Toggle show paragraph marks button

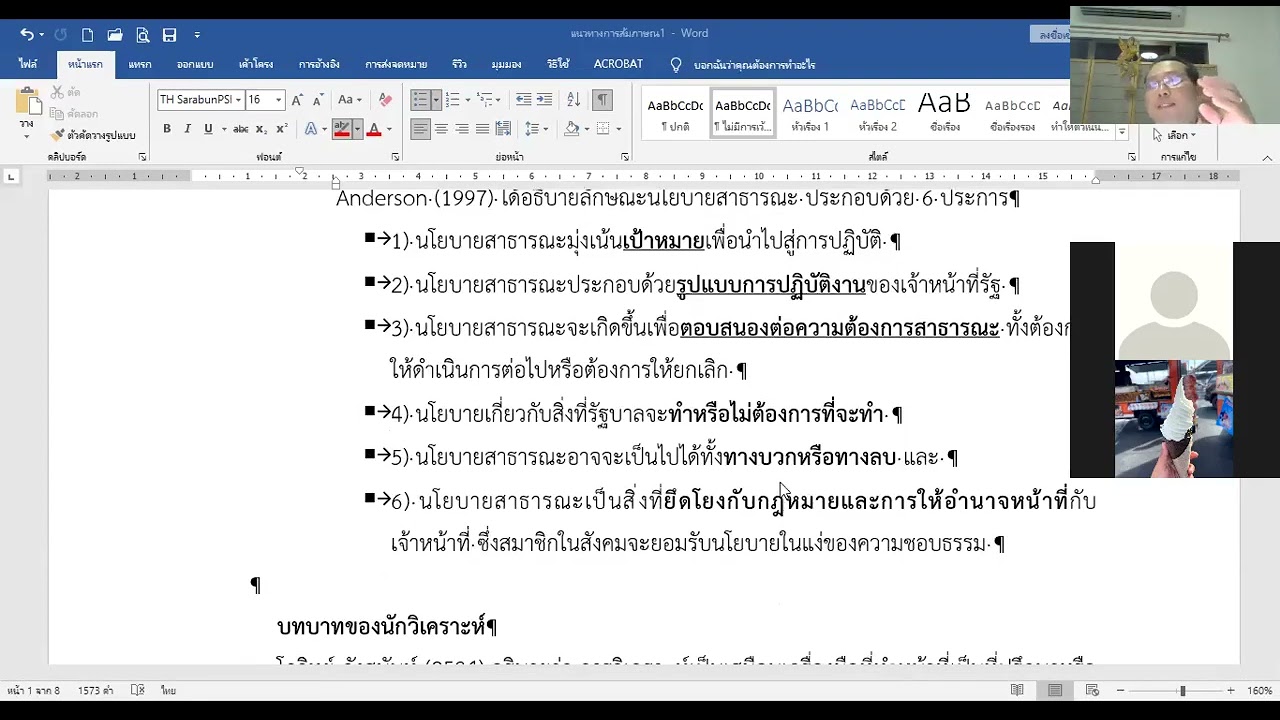coord(602,100)
